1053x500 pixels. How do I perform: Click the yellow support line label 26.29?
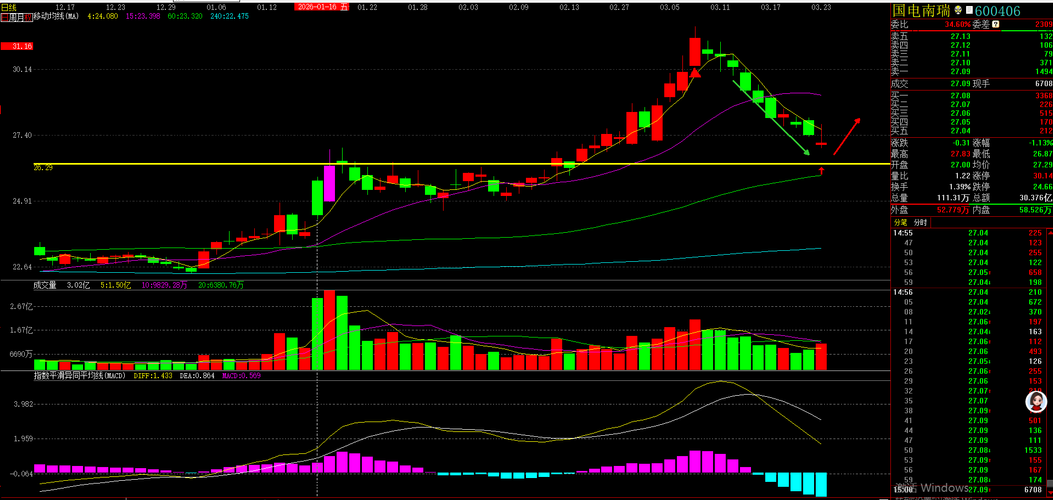coord(42,168)
